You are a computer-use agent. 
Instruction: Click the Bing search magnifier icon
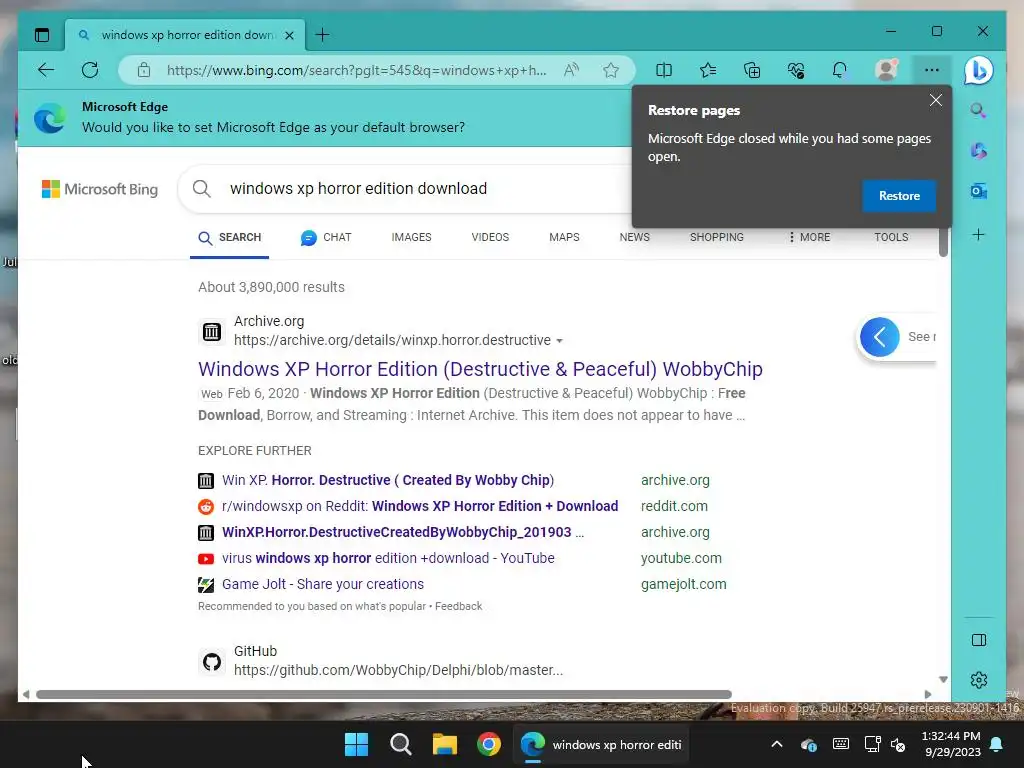(x=202, y=189)
